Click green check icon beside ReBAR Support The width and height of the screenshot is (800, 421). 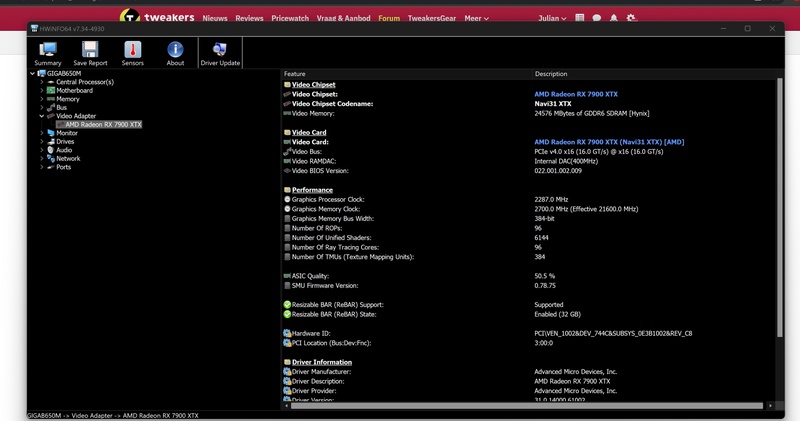tap(287, 305)
